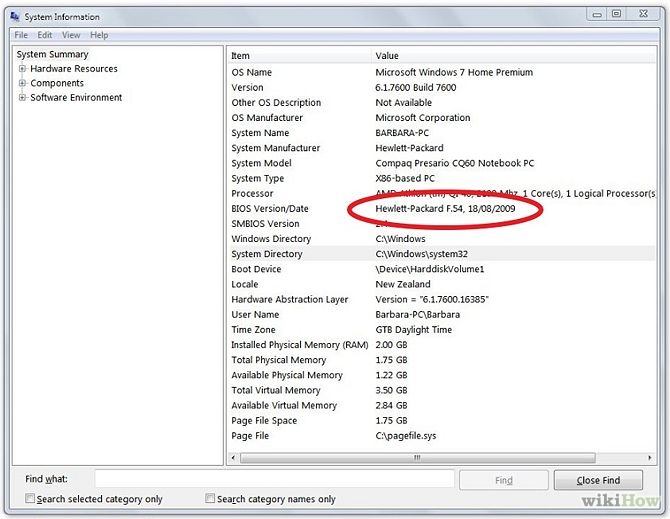Click the scrollbar right arrow
Viewport: 670px width, 519px height.
point(649,457)
